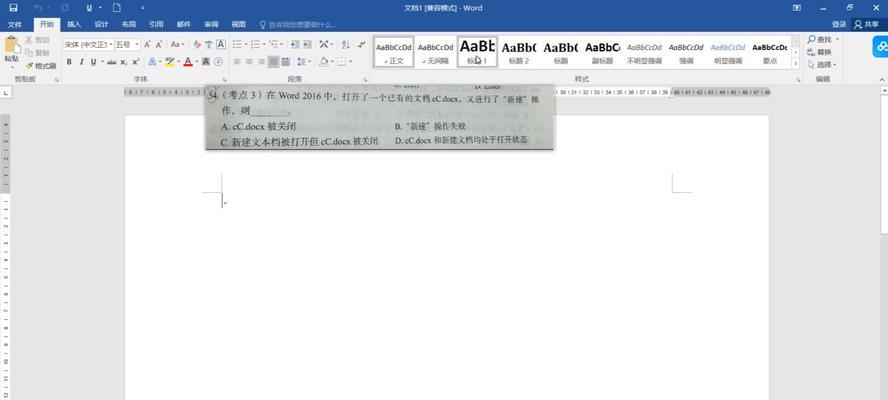
Task: Click the Replace (替换) button
Action: pyautogui.click(x=820, y=52)
